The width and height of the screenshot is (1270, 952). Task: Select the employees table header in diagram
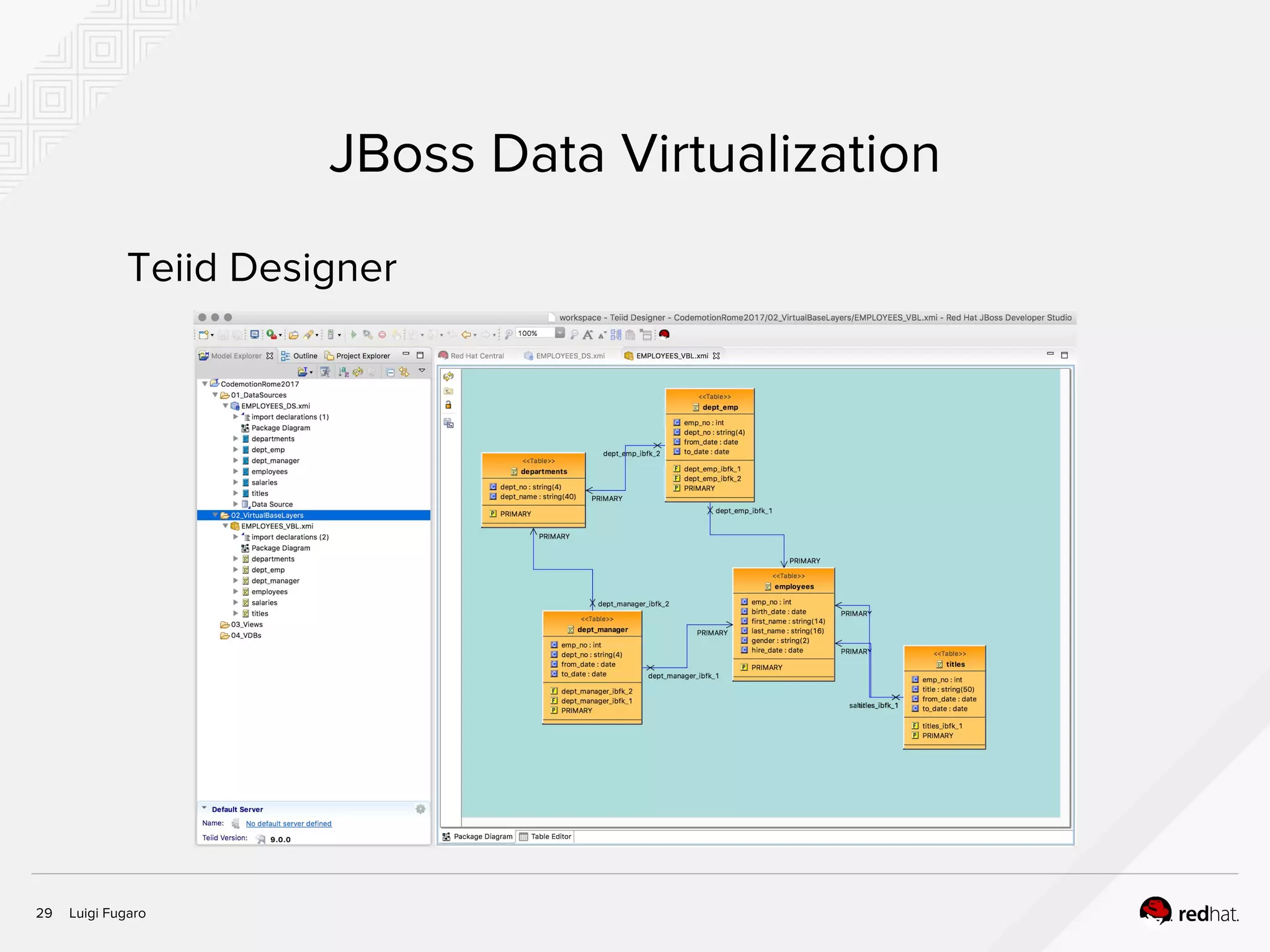tap(784, 581)
